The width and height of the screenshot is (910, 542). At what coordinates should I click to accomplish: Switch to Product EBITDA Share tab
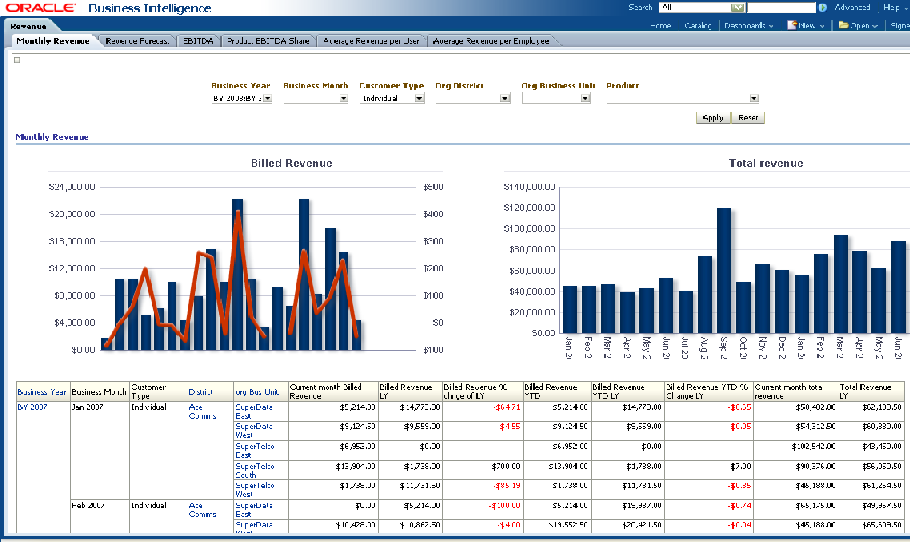click(268, 41)
